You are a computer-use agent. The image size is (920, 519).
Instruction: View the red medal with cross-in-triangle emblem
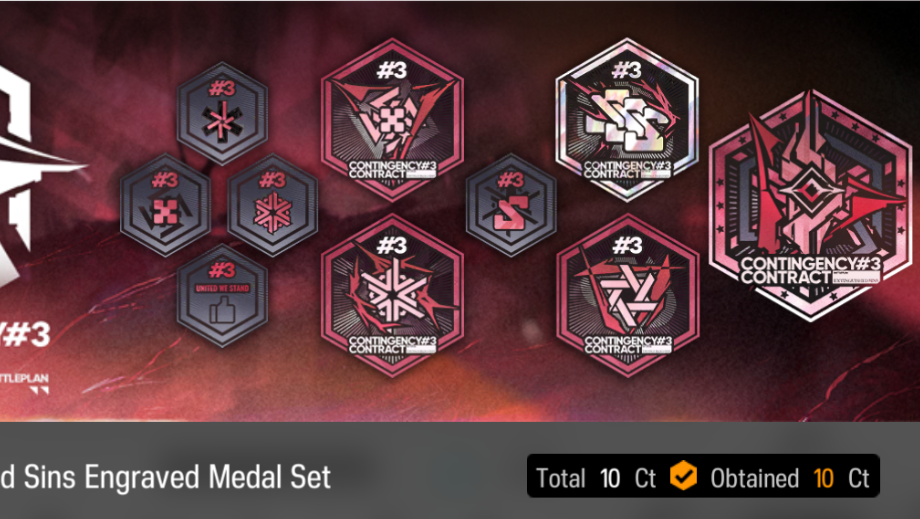click(392, 120)
